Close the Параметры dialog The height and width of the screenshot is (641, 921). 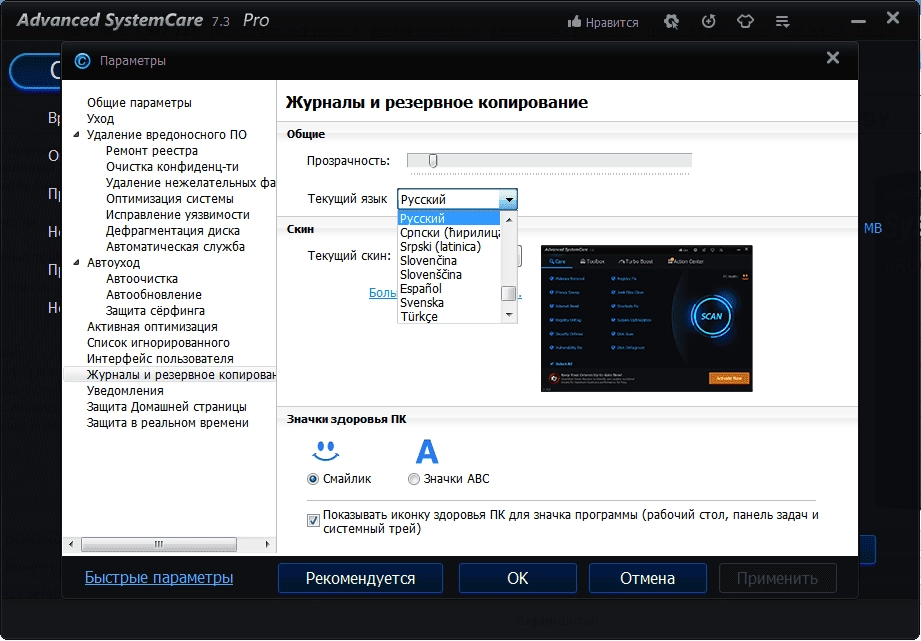click(832, 58)
